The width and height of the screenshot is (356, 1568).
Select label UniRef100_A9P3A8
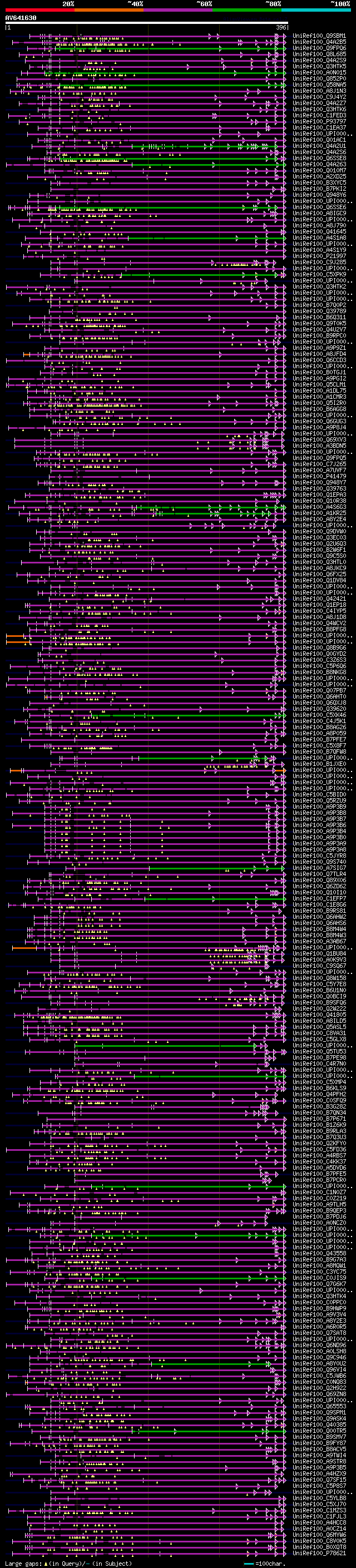(319, 850)
